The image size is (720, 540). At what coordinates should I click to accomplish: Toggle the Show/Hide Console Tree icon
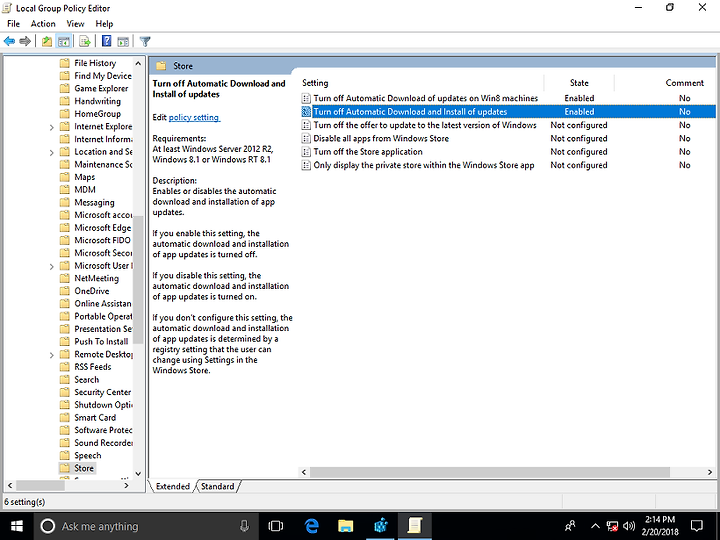[63, 41]
